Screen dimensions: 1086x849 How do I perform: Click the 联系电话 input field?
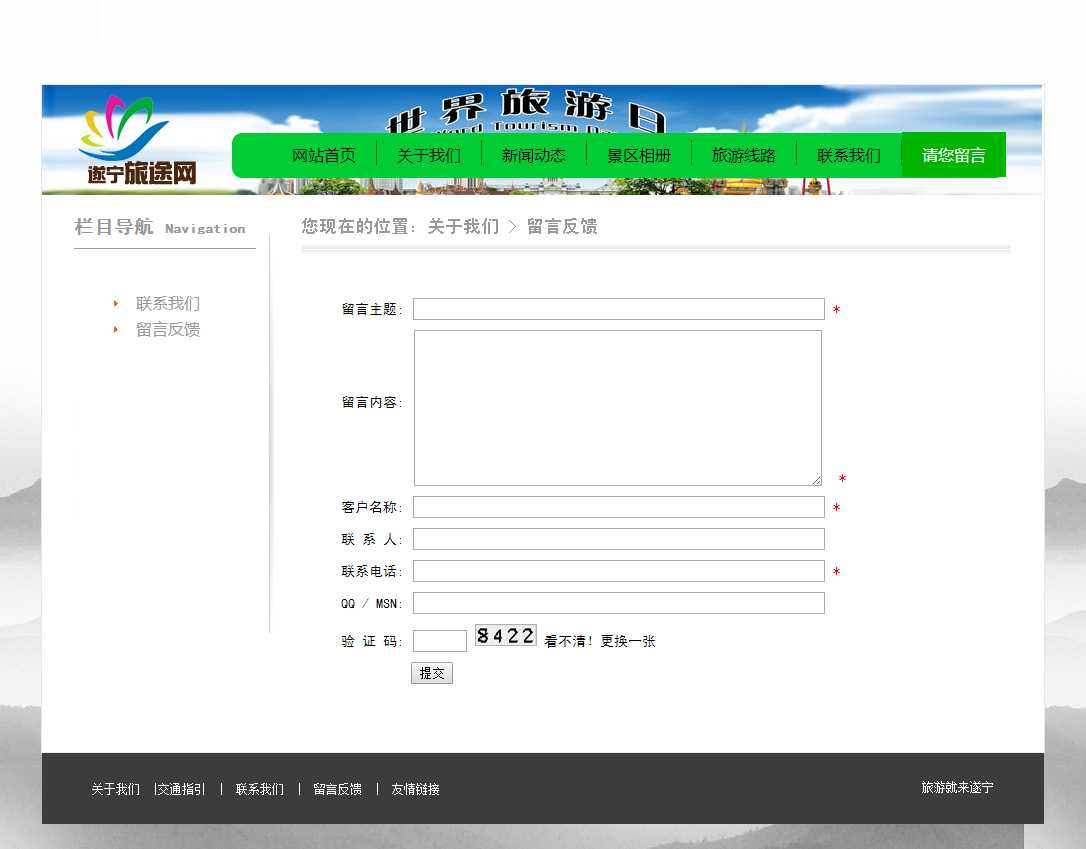coord(618,571)
